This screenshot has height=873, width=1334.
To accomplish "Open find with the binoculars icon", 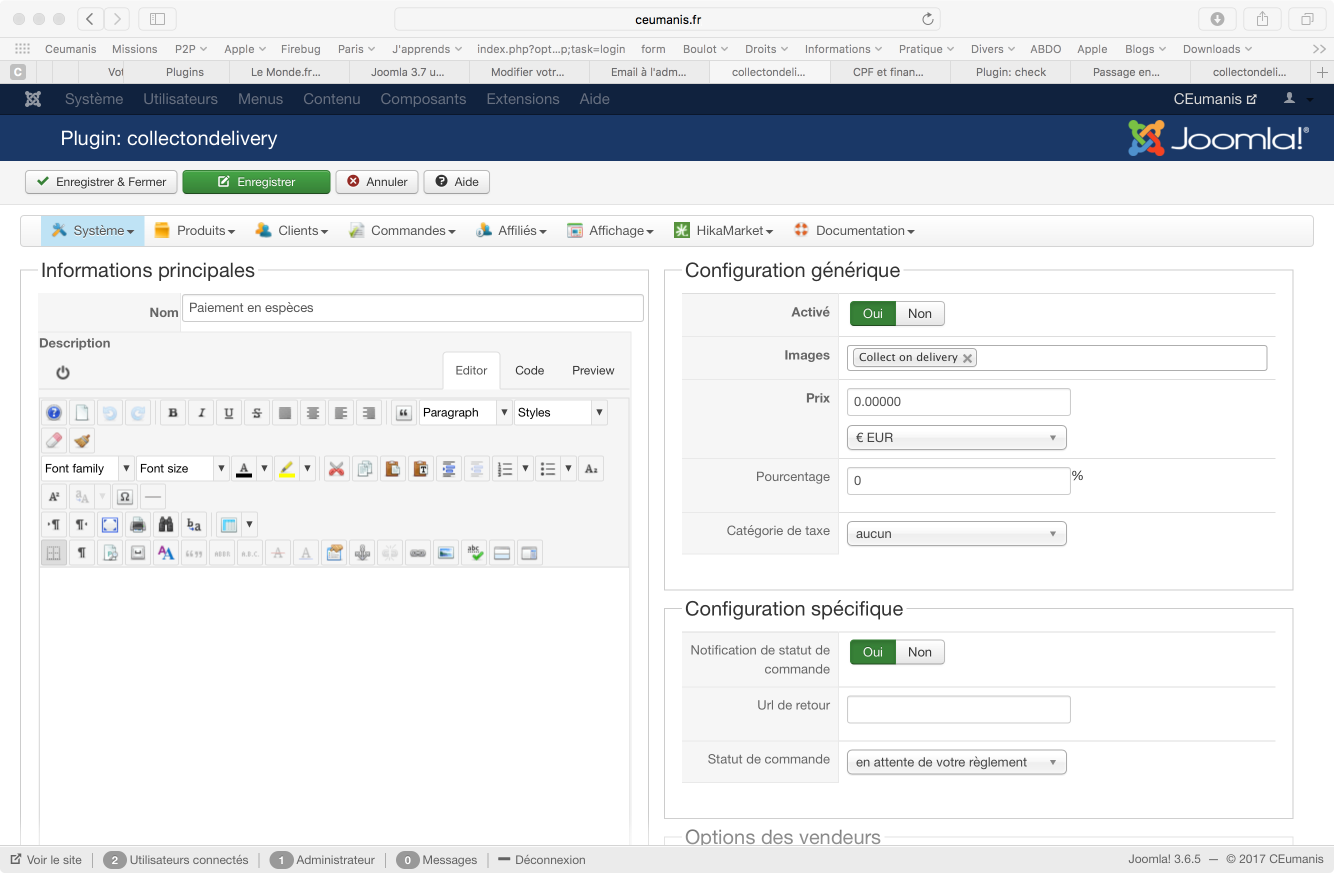I will [166, 525].
